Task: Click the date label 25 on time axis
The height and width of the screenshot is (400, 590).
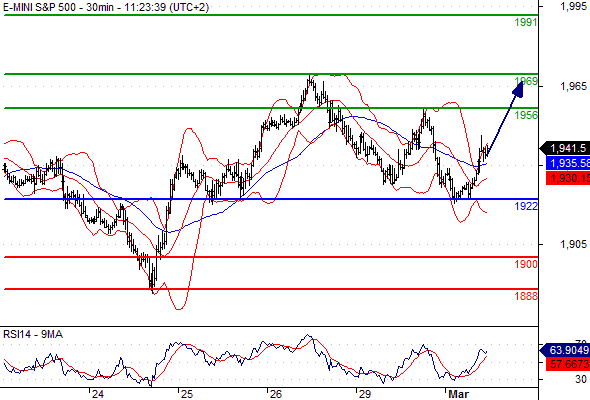Action: 187,394
